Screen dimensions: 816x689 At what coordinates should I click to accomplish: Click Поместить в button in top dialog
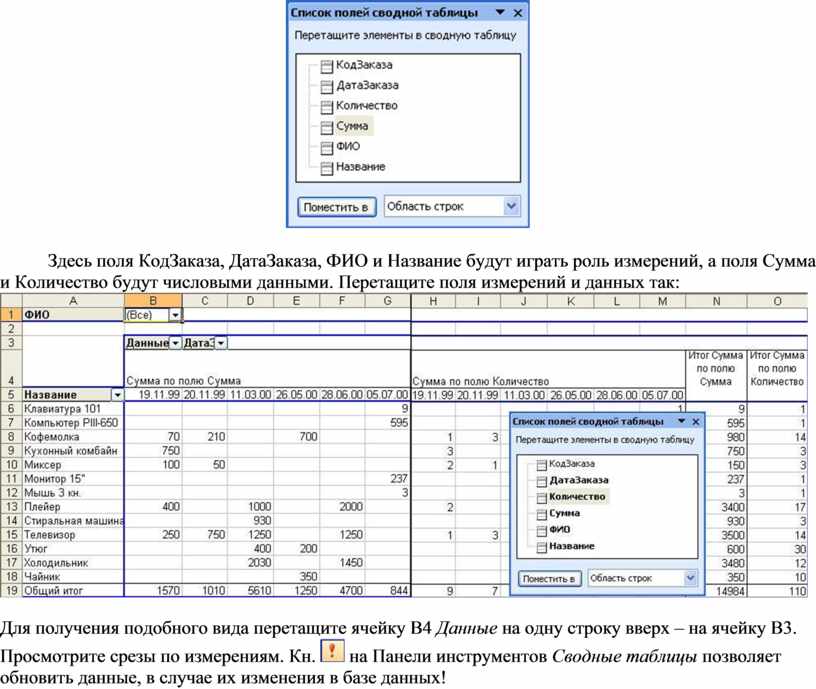(336, 207)
